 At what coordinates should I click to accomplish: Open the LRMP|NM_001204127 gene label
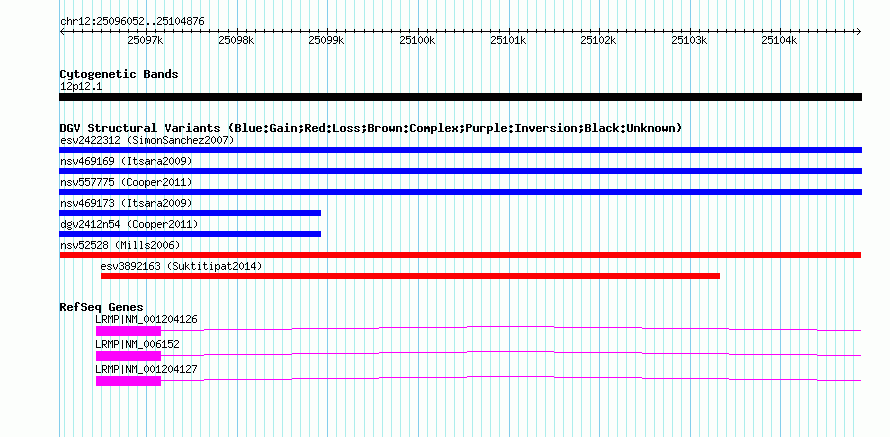pyautogui.click(x=146, y=369)
